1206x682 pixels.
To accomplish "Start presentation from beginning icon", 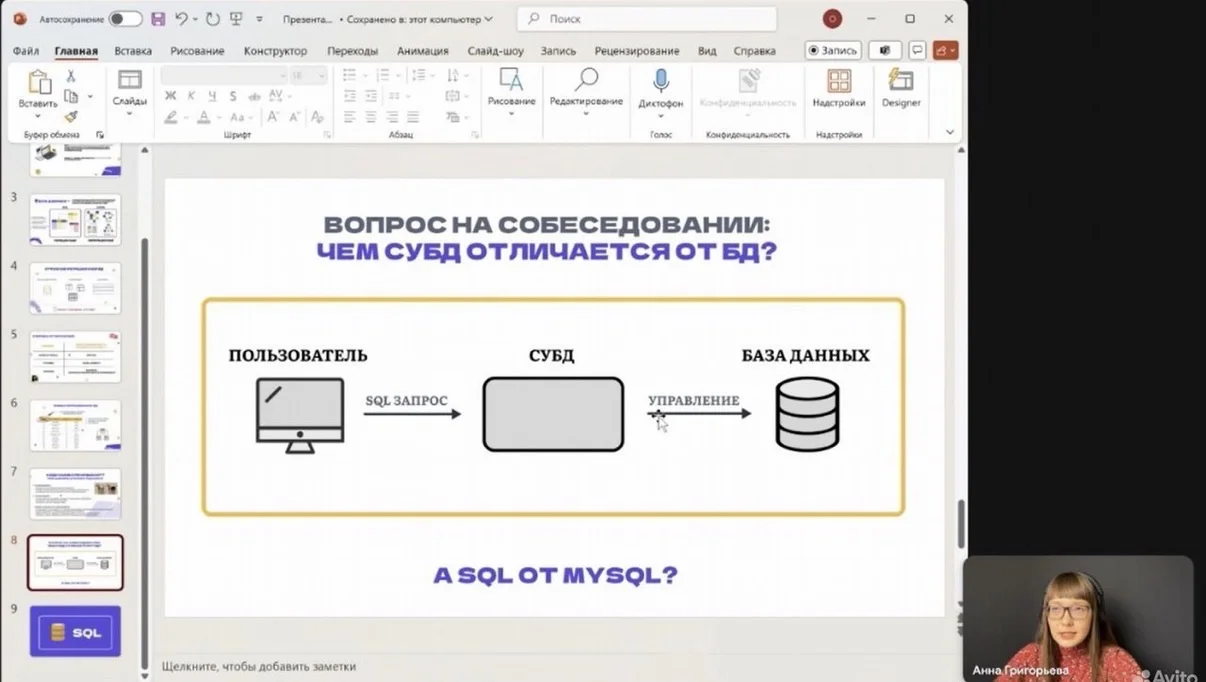I will click(236, 19).
